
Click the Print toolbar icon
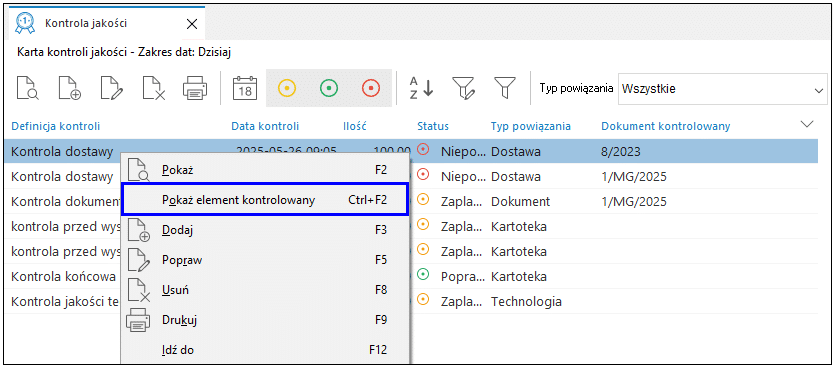pos(195,89)
